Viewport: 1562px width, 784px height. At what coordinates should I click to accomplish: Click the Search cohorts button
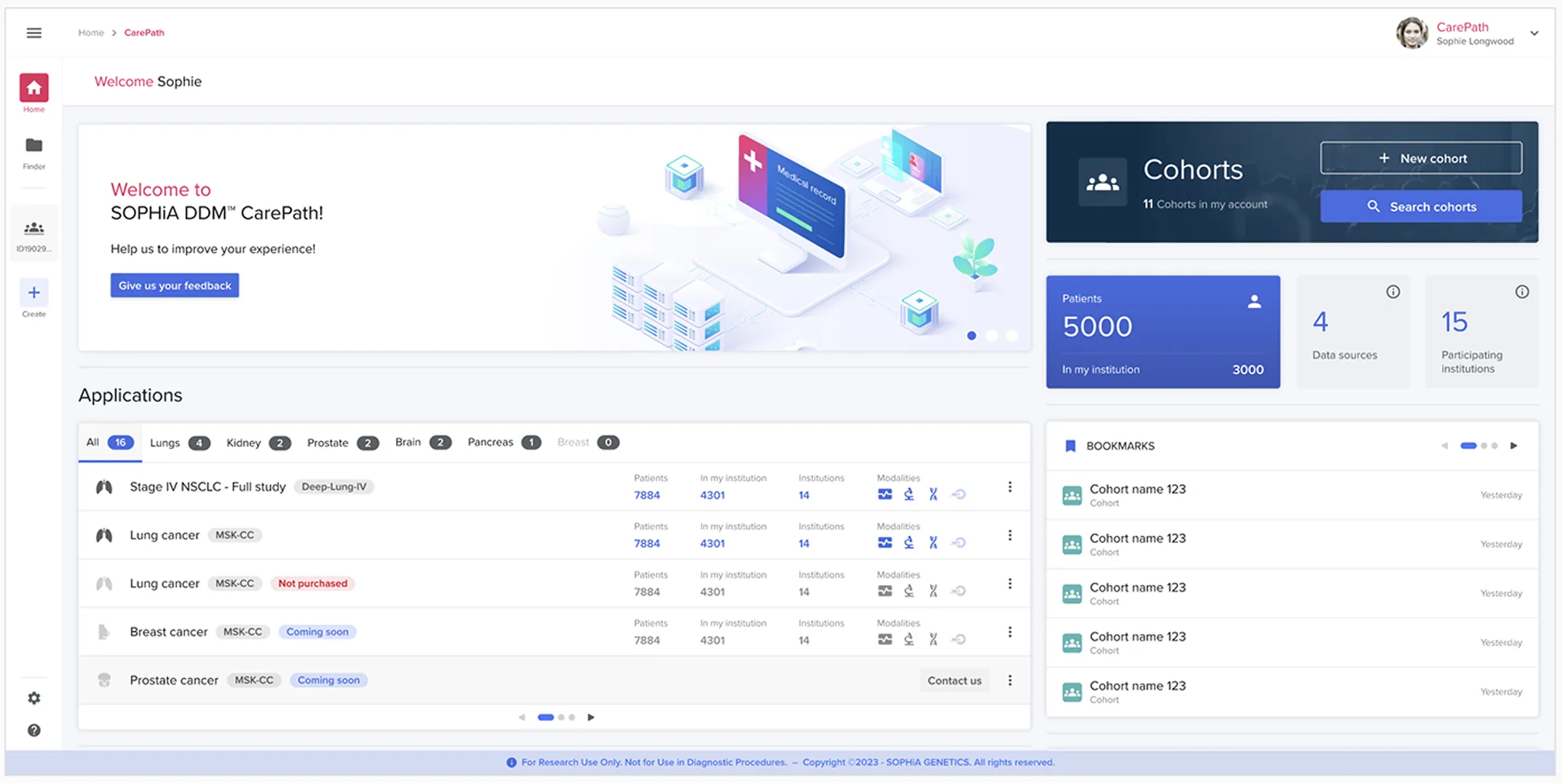point(1421,207)
